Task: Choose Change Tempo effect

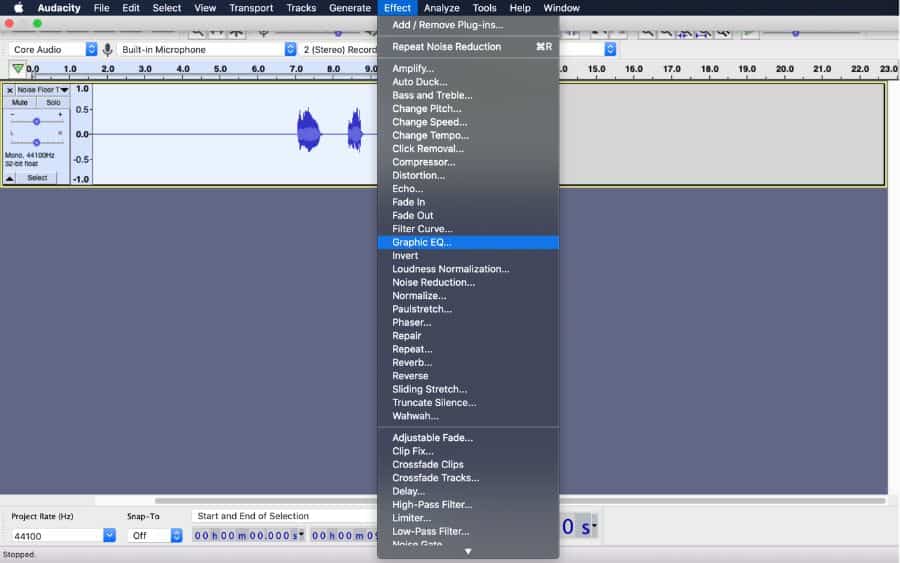Action: point(468,135)
